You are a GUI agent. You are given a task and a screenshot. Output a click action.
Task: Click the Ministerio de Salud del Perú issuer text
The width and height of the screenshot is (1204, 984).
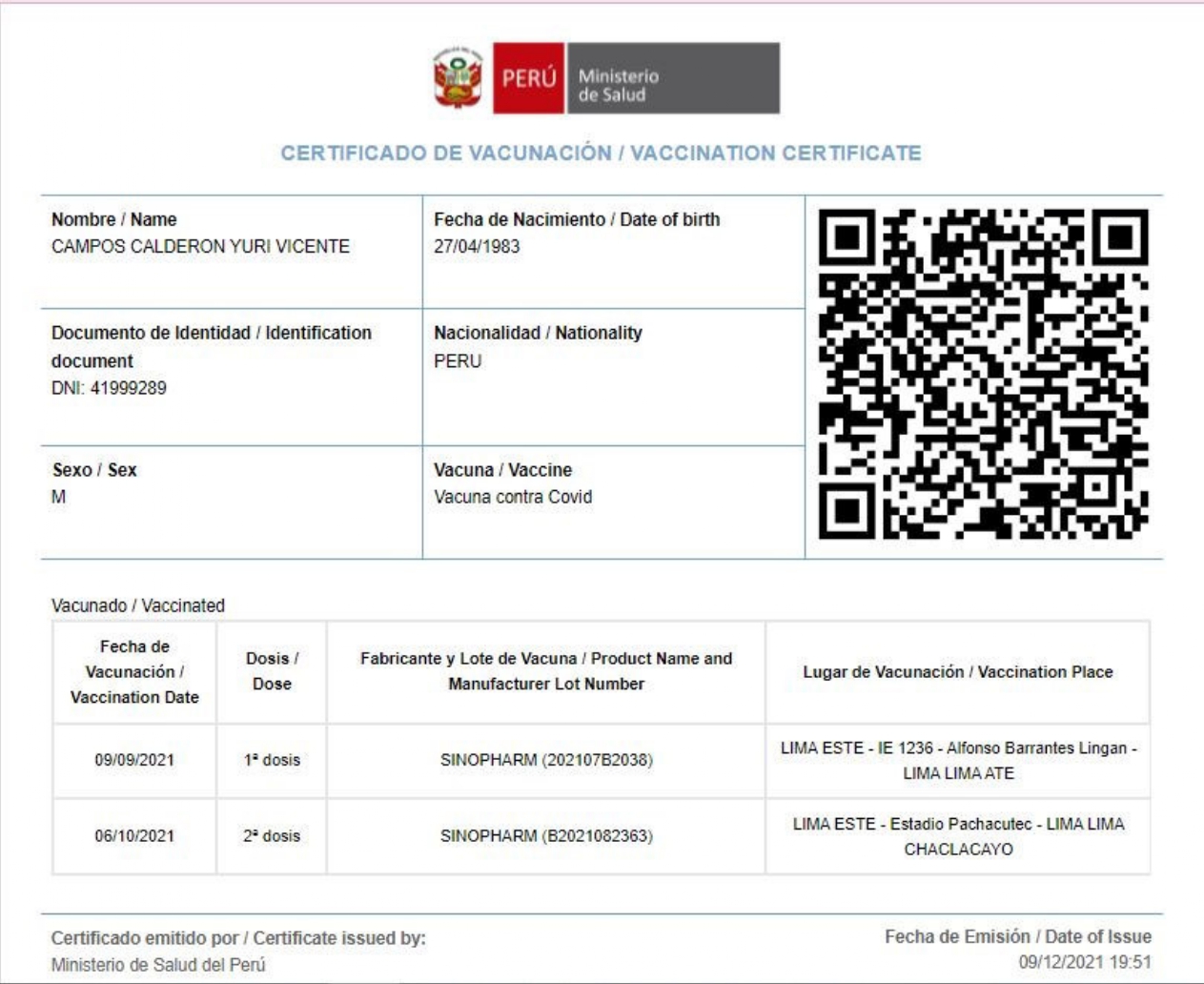click(x=158, y=964)
